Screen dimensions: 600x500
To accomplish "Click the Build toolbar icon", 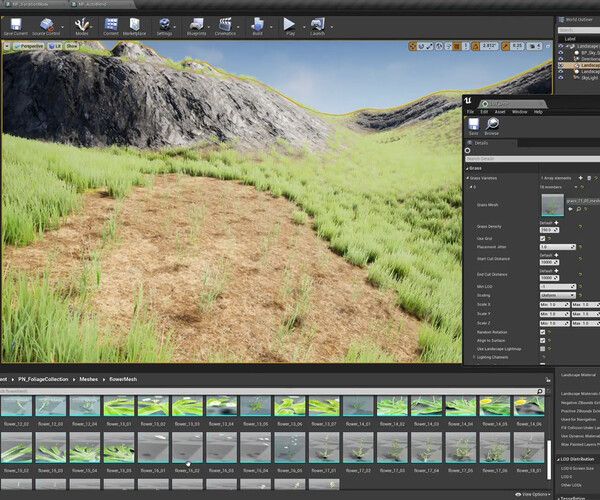I will (x=259, y=25).
